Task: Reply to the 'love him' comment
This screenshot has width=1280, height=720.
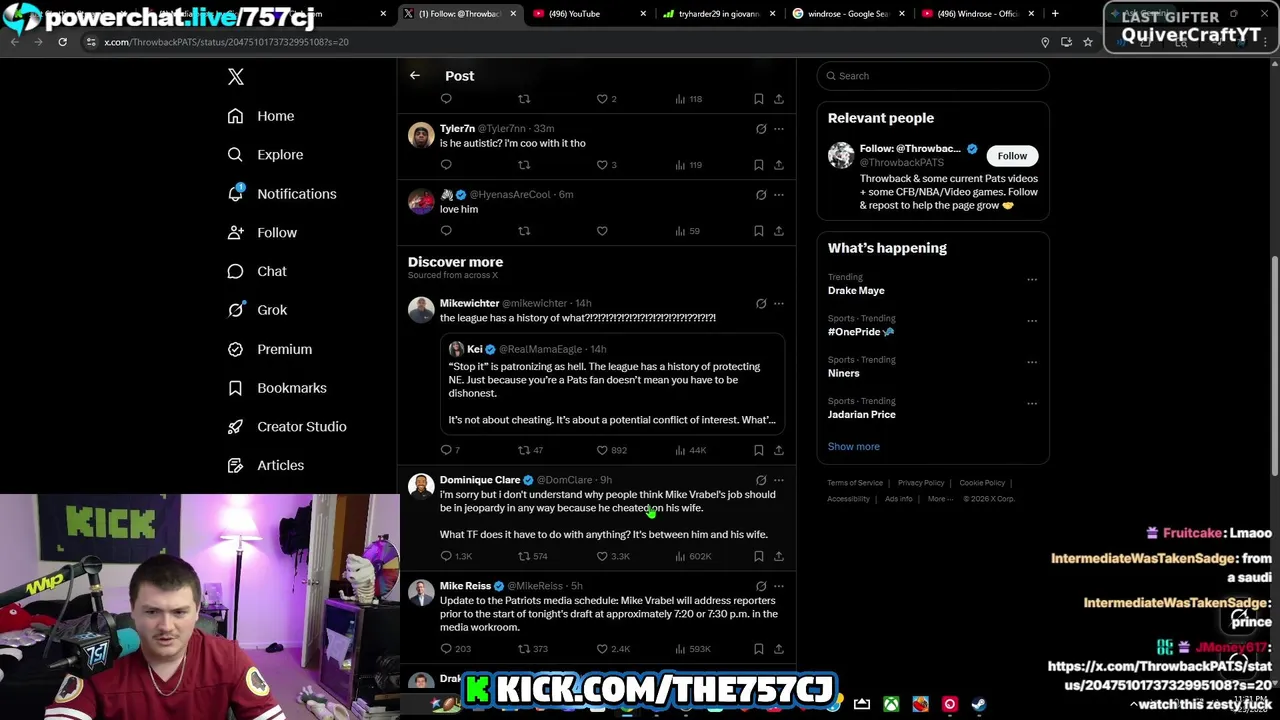Action: pos(446,231)
